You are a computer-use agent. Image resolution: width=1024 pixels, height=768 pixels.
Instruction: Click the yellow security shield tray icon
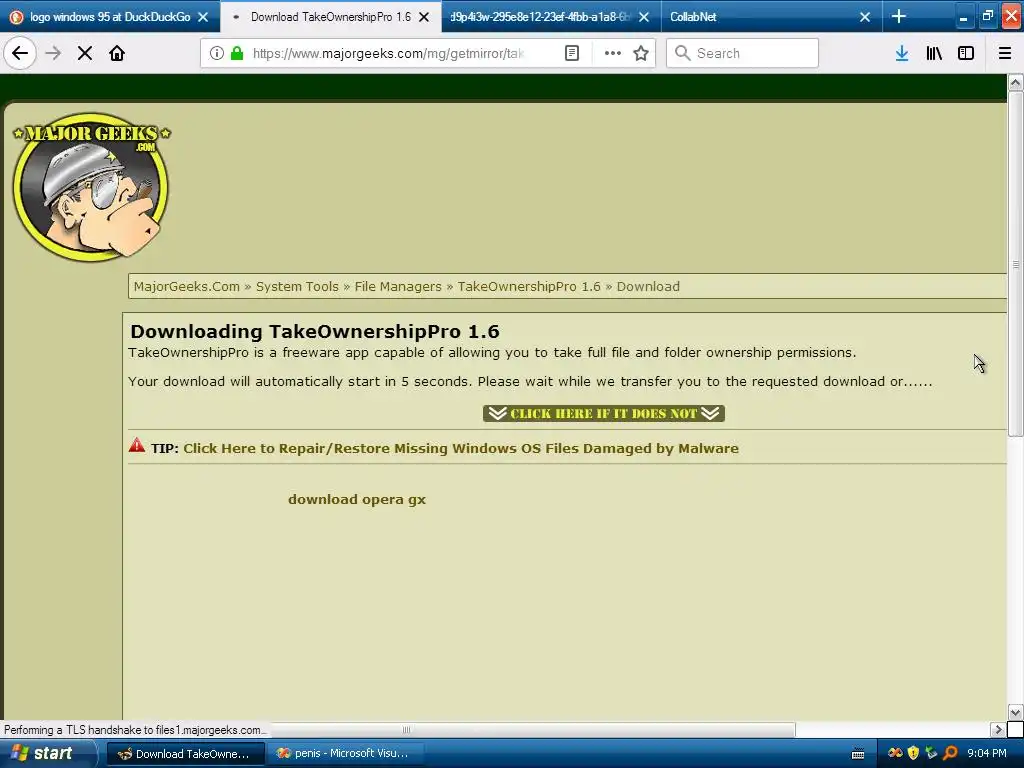913,753
